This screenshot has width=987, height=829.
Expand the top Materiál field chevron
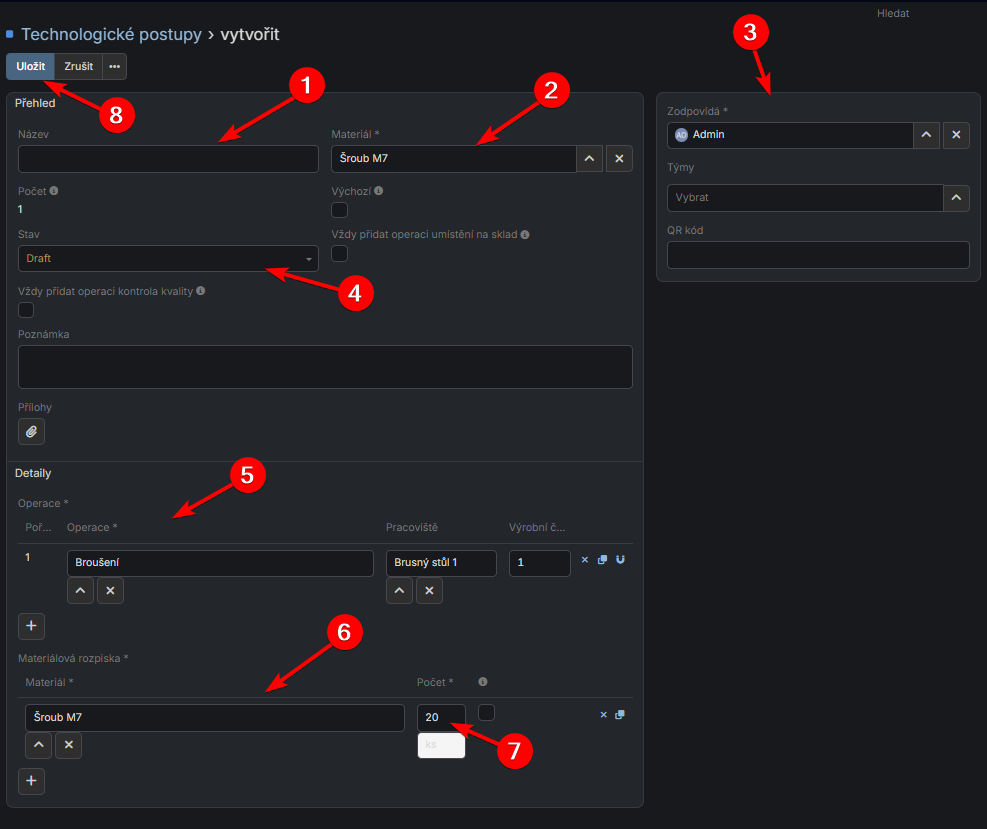(589, 159)
